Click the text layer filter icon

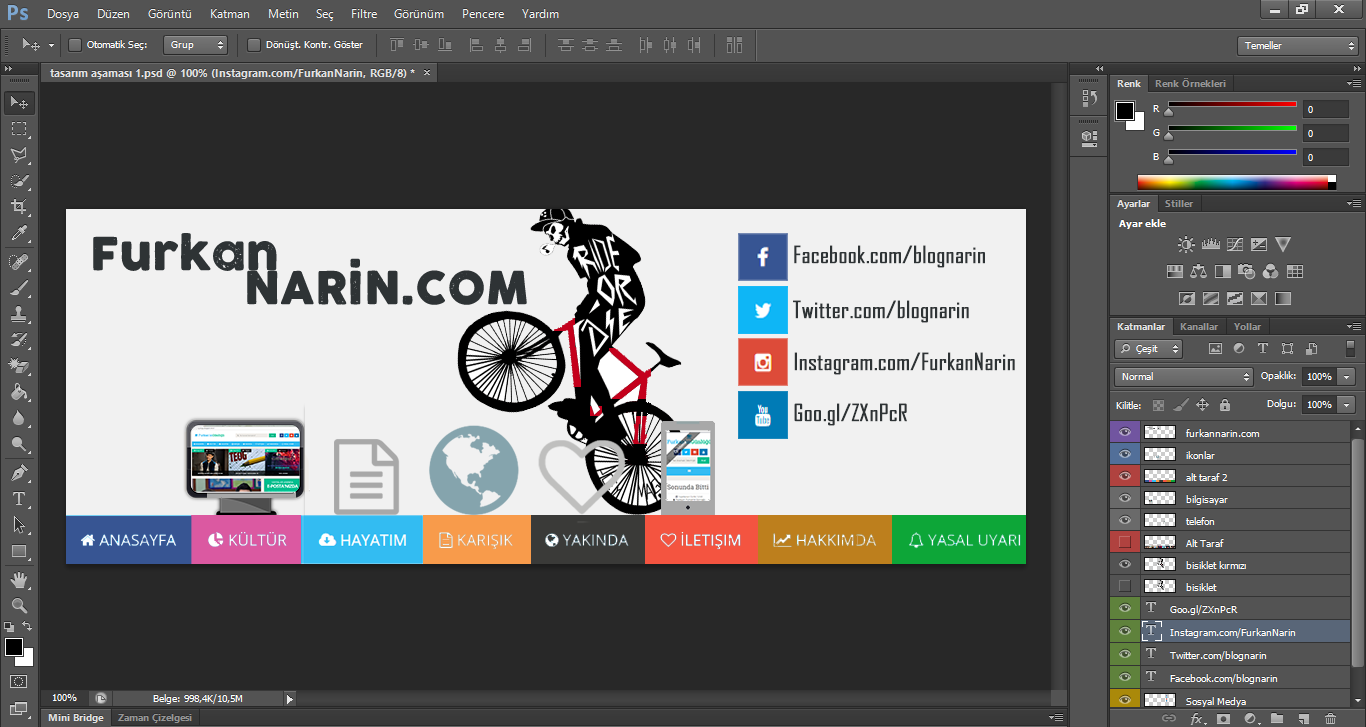pyautogui.click(x=1263, y=349)
